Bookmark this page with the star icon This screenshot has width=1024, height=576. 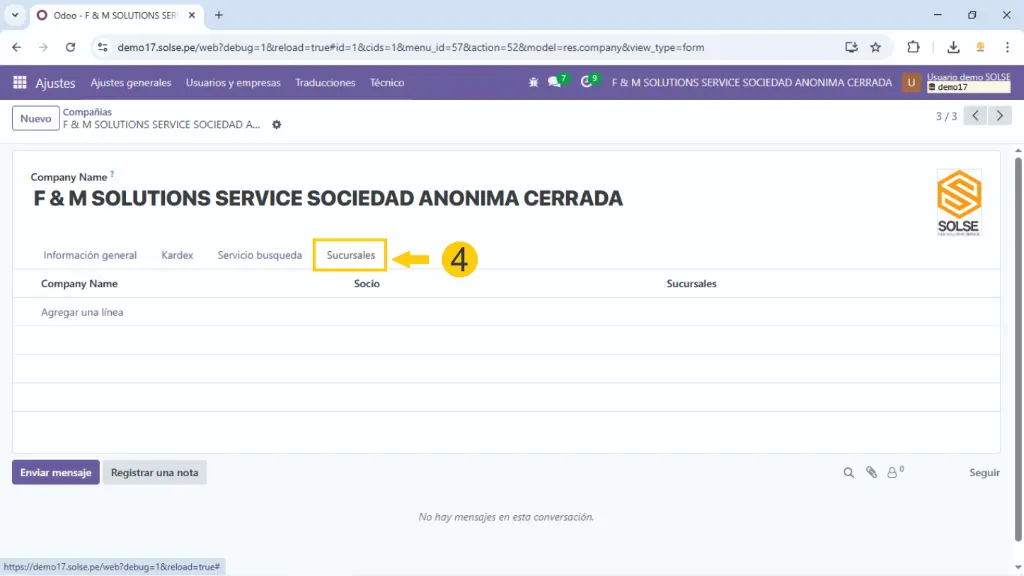[x=876, y=47]
